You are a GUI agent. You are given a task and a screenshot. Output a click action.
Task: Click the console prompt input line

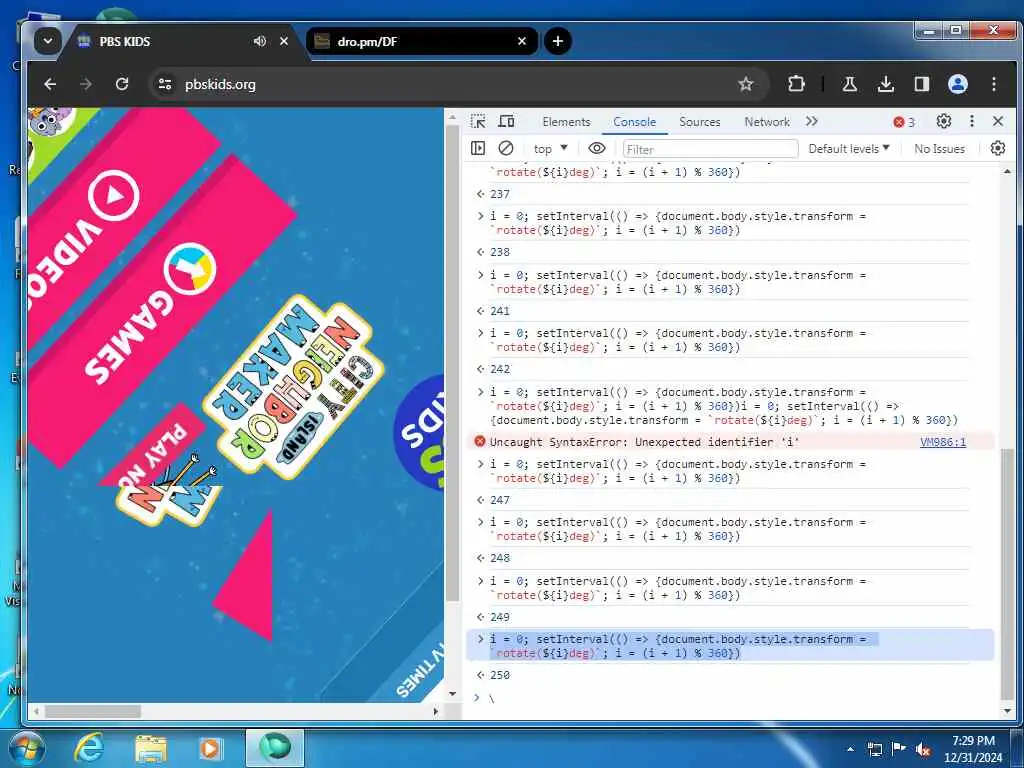(731, 699)
